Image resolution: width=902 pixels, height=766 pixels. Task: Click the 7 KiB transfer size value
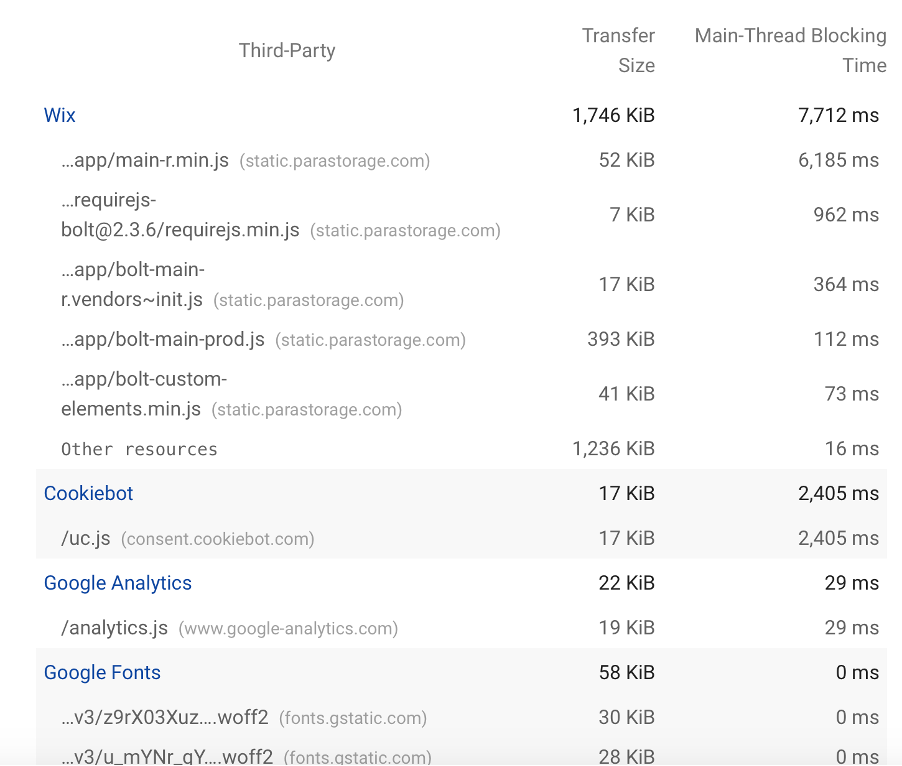[x=632, y=215]
